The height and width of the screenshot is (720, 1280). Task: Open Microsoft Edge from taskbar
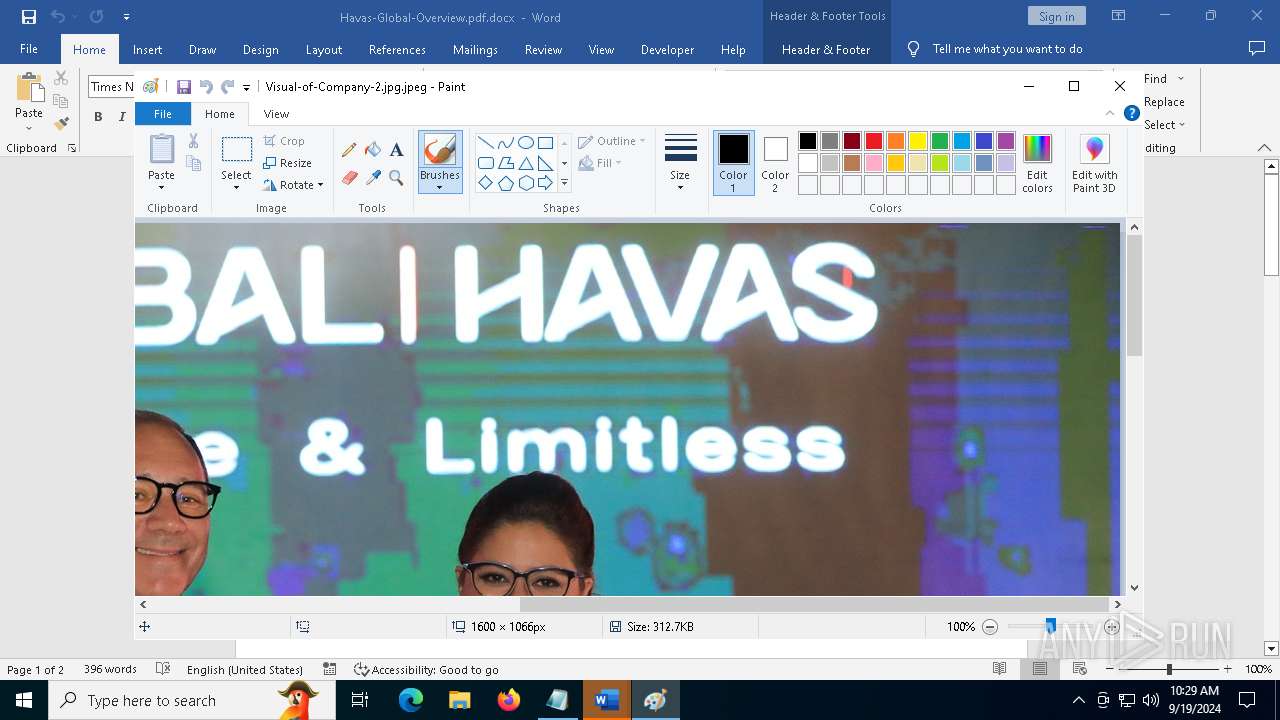411,700
